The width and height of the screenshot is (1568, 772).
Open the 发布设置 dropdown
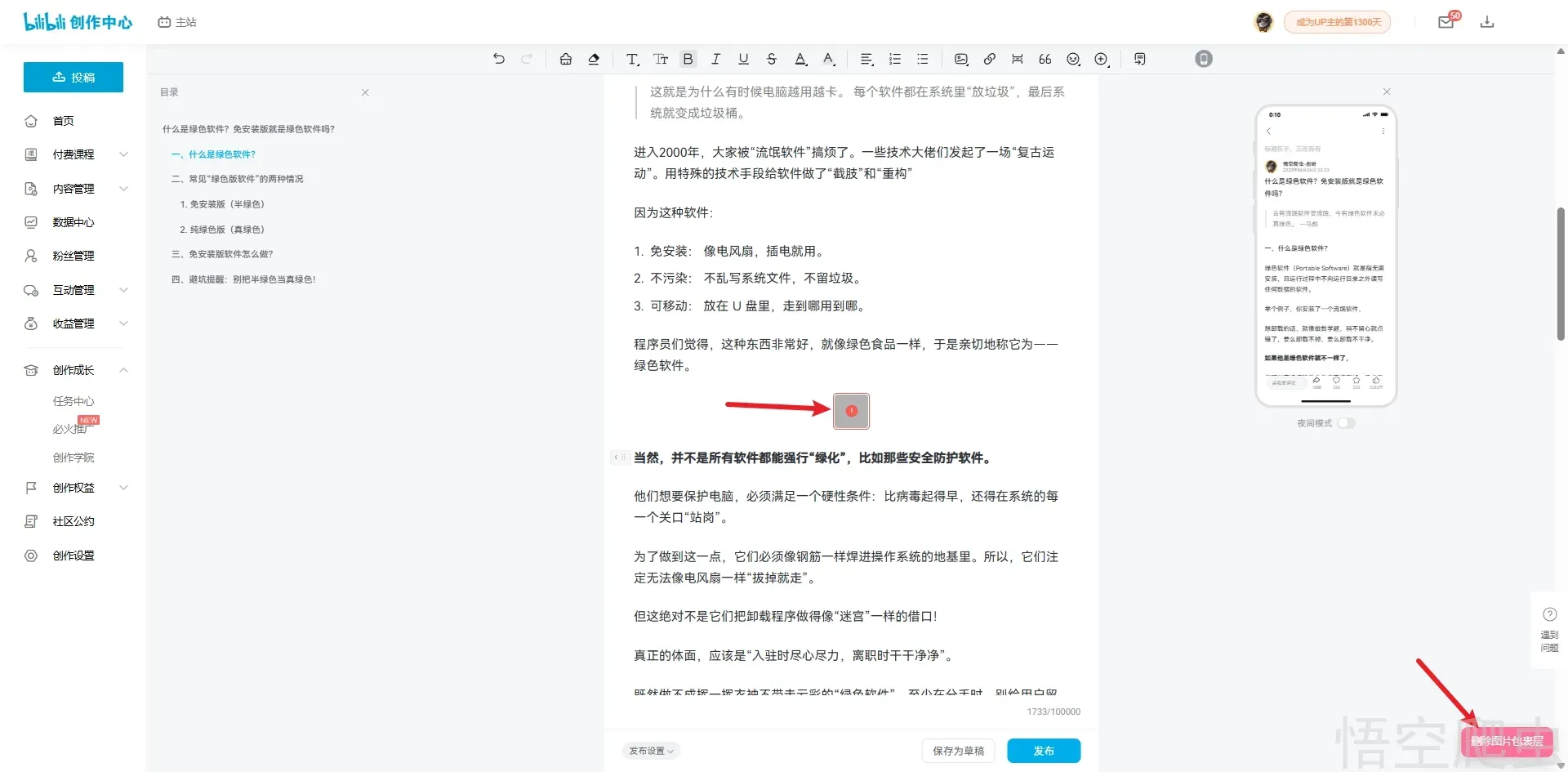click(x=651, y=751)
